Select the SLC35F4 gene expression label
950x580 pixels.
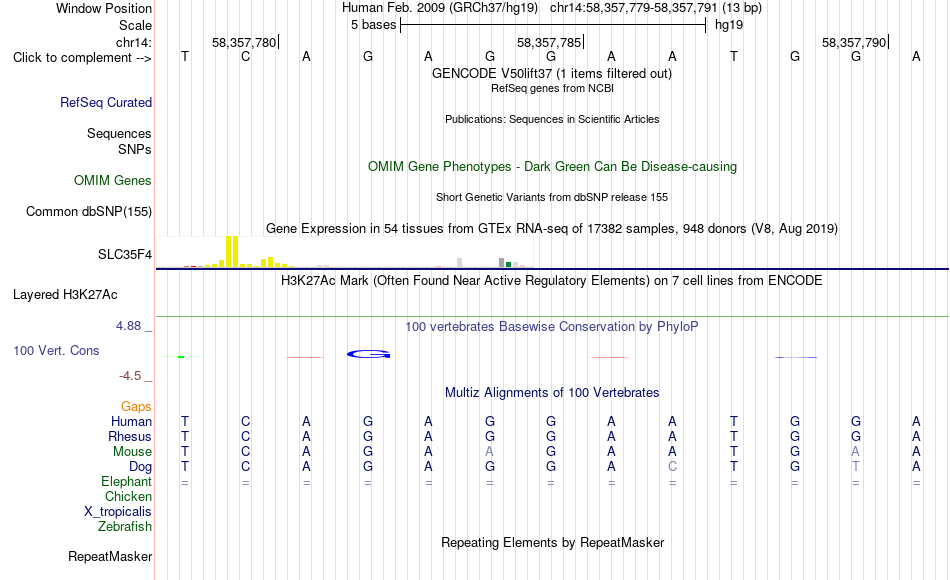(x=125, y=255)
